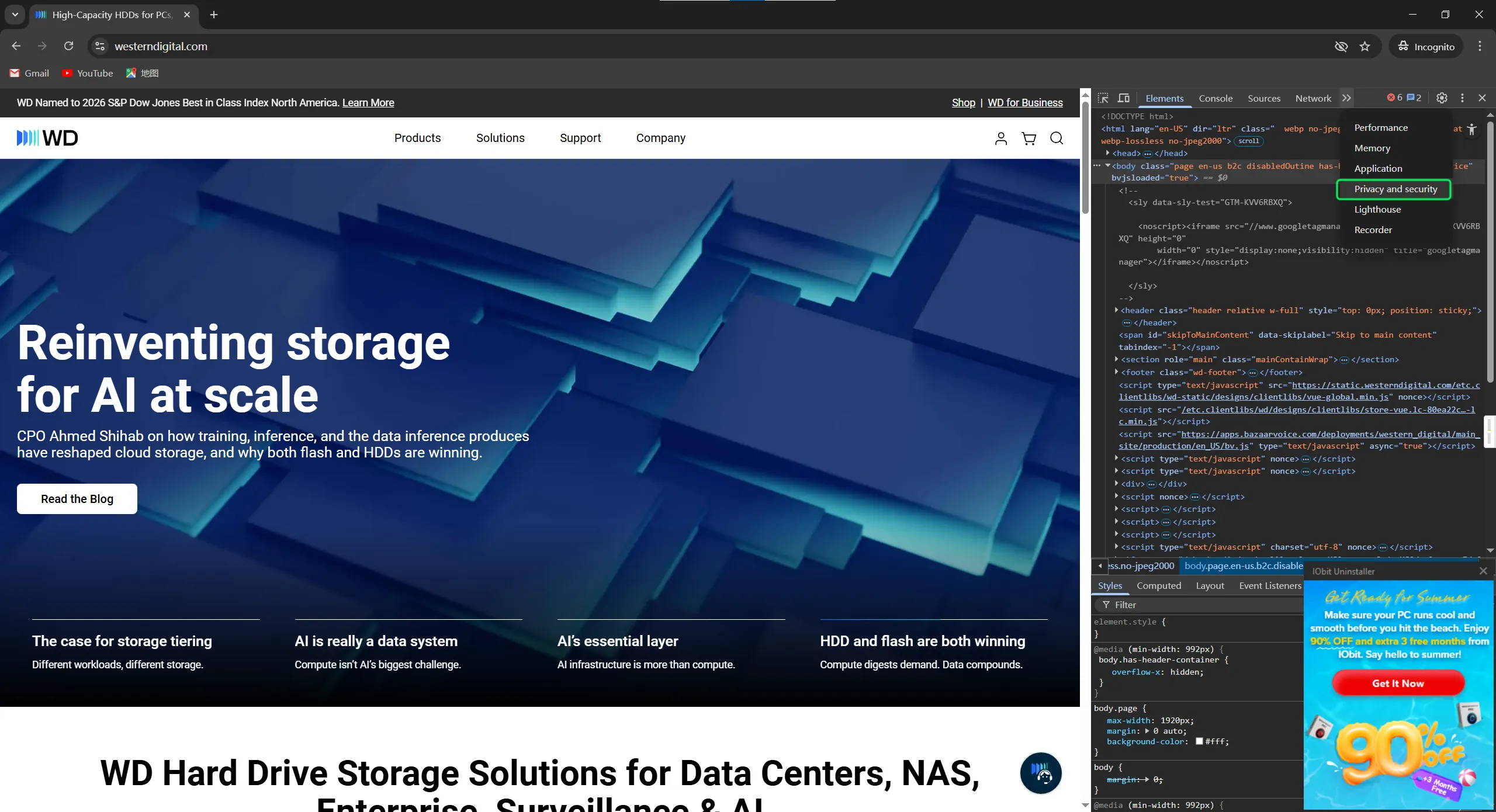Open the WD account profile icon

[1001, 138]
